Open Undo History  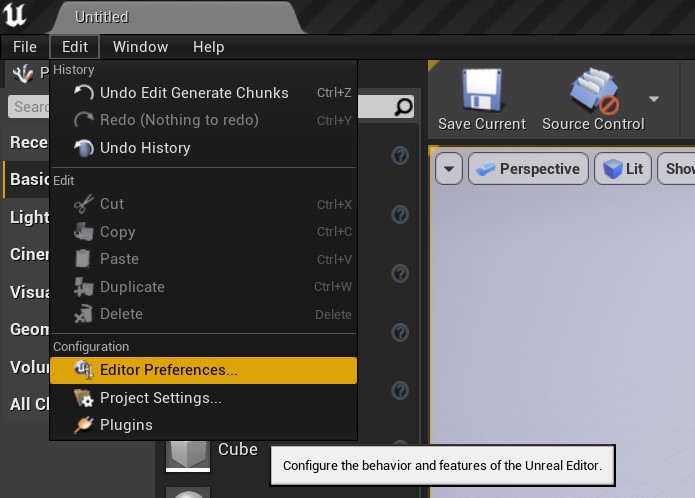(203, 148)
